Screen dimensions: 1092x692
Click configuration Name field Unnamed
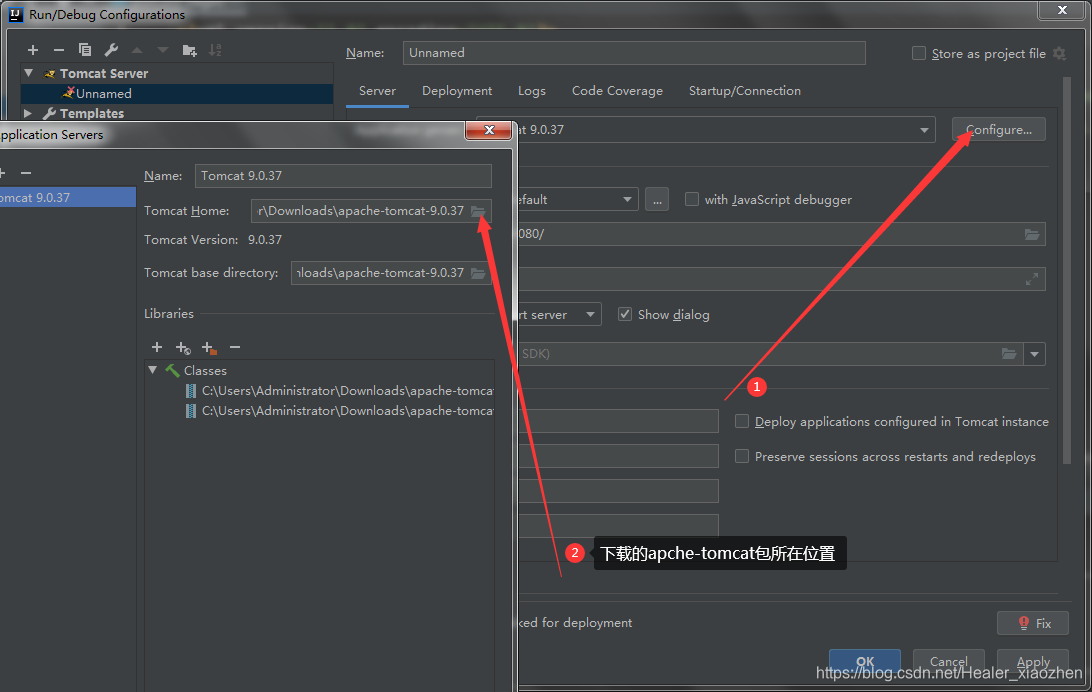(x=634, y=53)
